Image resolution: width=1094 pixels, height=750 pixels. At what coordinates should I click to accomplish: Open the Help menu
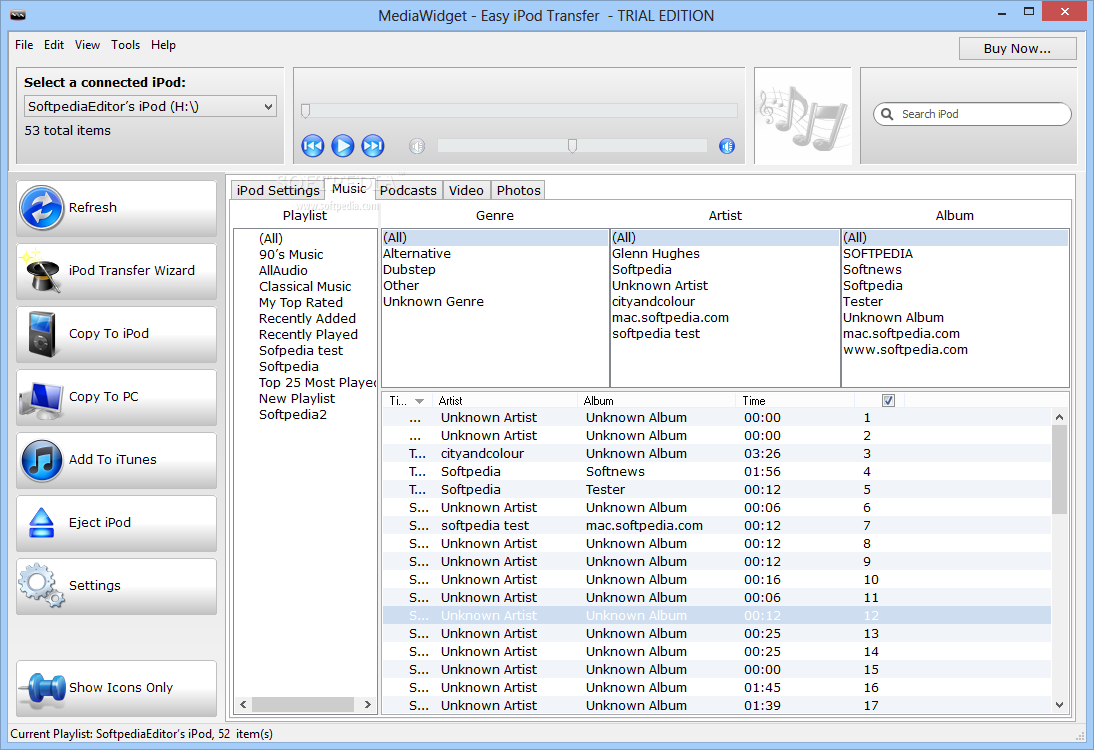click(x=163, y=45)
